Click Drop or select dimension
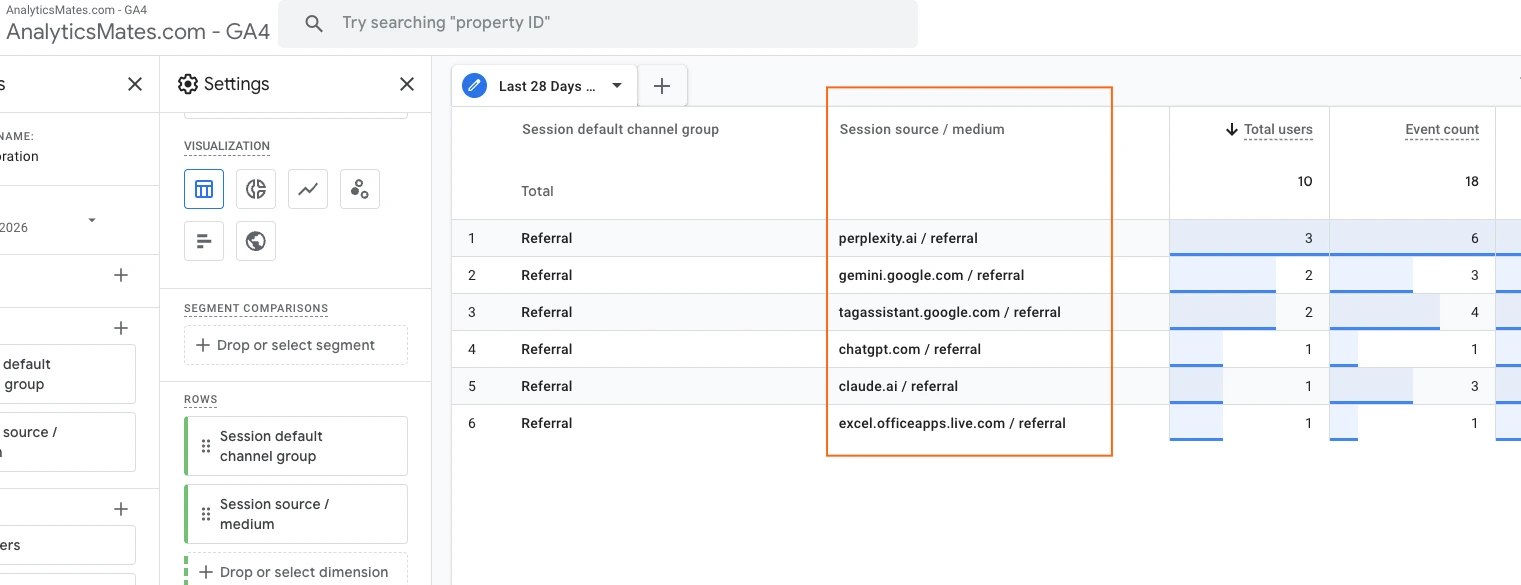 [296, 571]
